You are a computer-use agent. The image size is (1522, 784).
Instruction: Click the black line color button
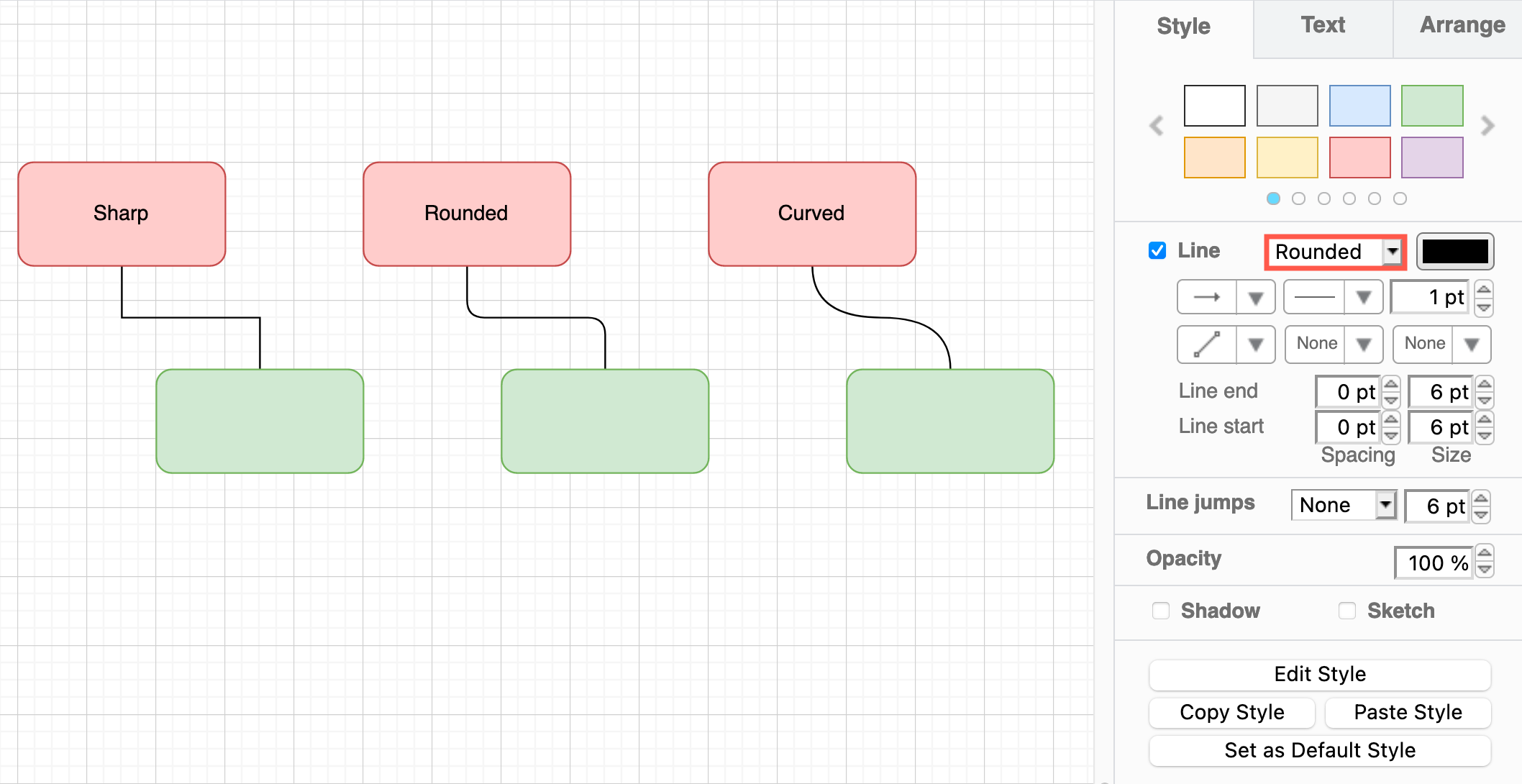pyautogui.click(x=1454, y=251)
